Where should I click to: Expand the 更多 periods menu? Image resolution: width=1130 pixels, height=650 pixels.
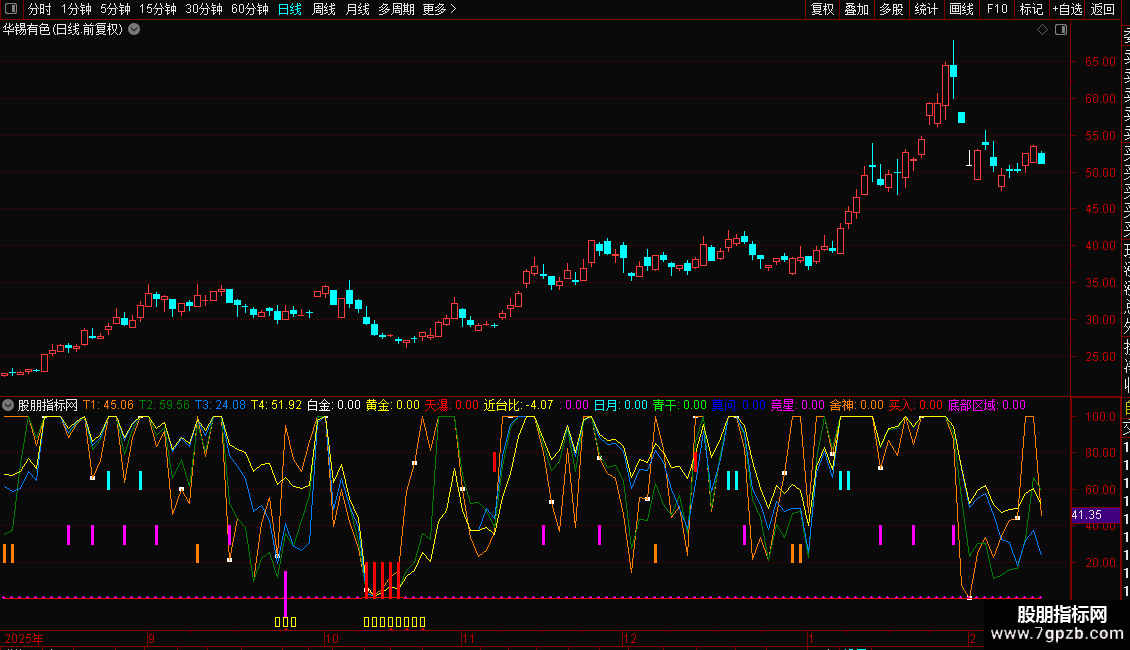pos(439,9)
